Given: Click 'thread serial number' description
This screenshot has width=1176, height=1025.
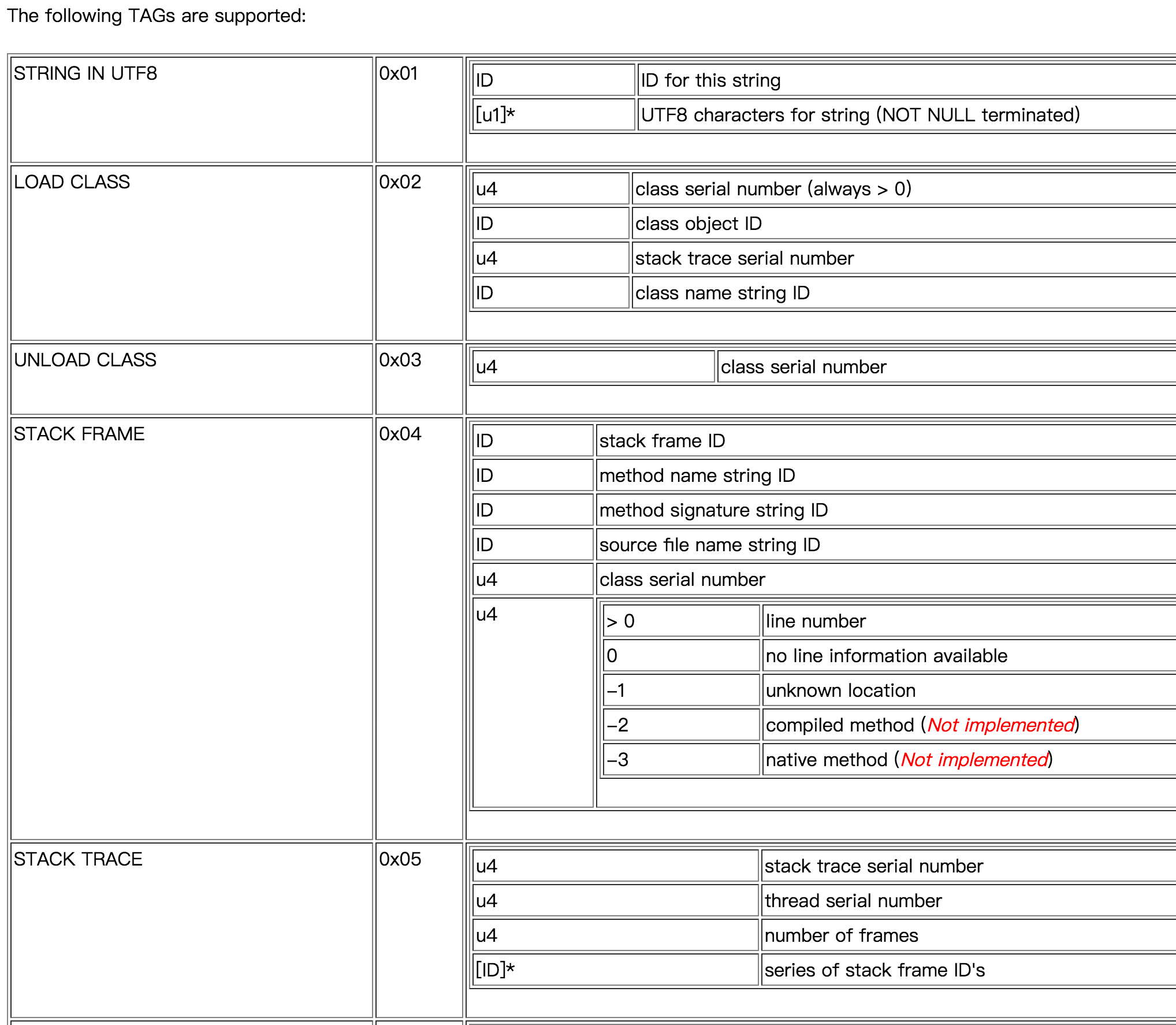Looking at the screenshot, I should [853, 901].
